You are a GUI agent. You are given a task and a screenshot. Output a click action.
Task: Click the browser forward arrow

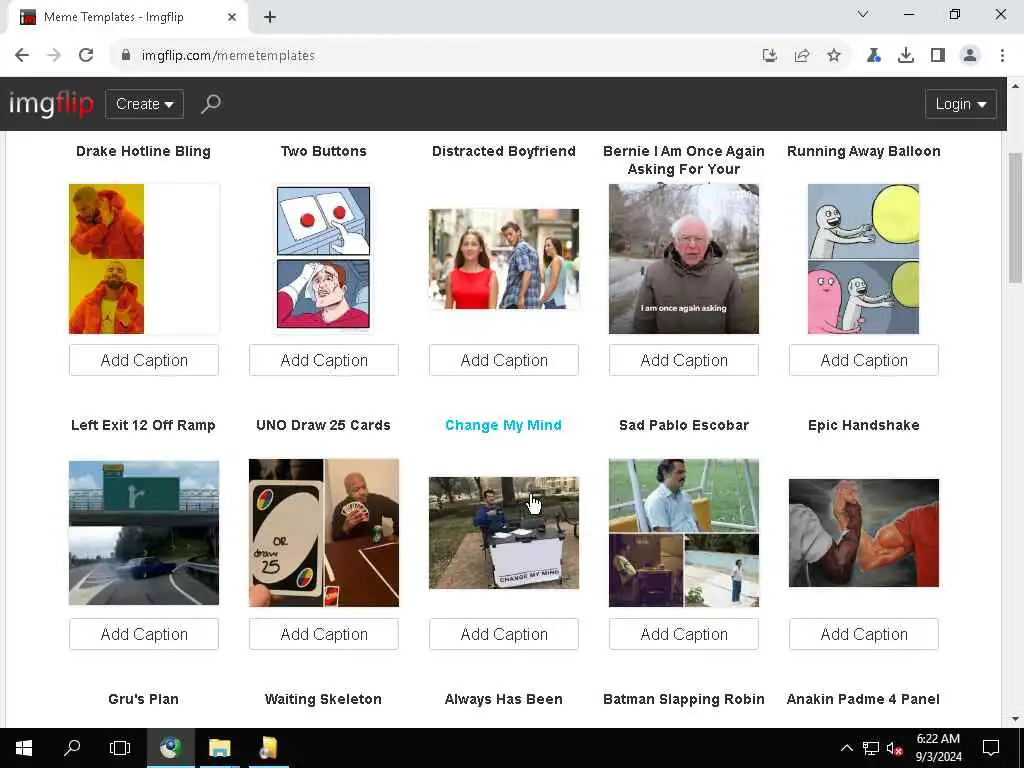[x=54, y=56]
